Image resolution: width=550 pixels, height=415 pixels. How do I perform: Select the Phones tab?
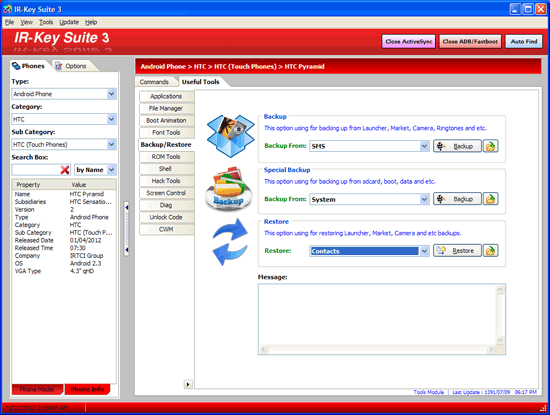(29, 66)
